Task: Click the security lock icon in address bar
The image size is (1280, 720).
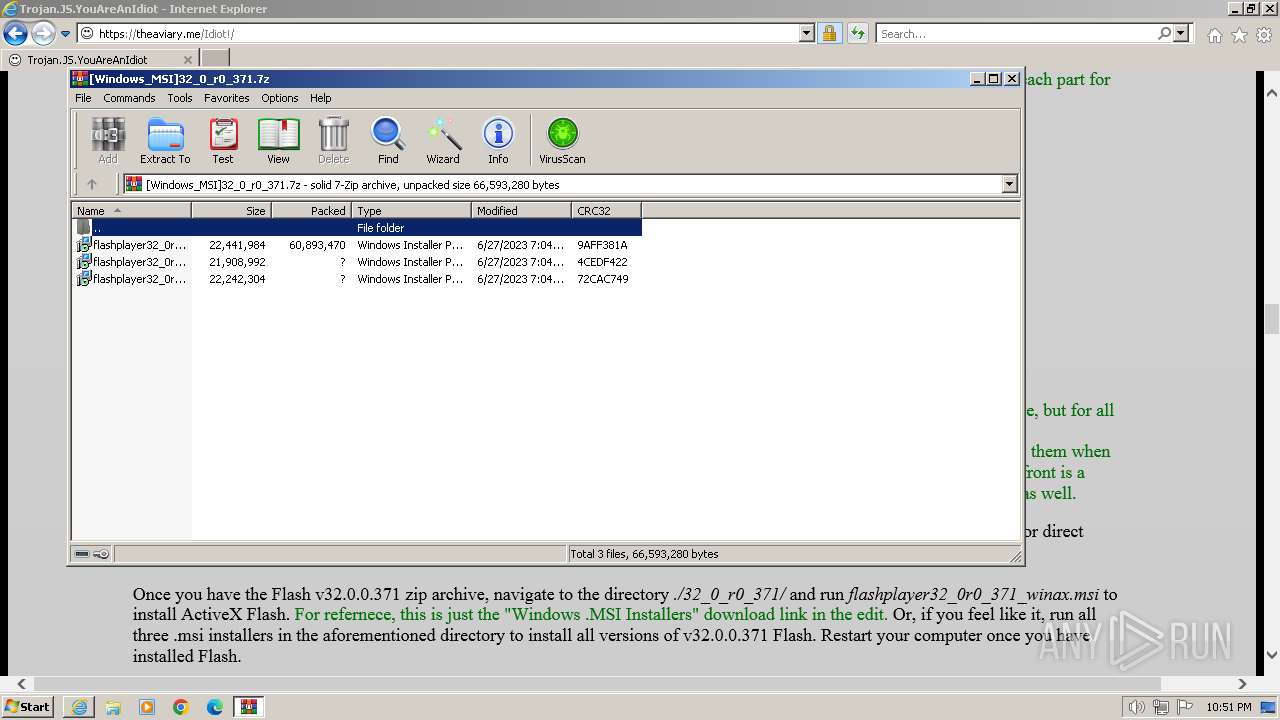Action: pos(829,34)
